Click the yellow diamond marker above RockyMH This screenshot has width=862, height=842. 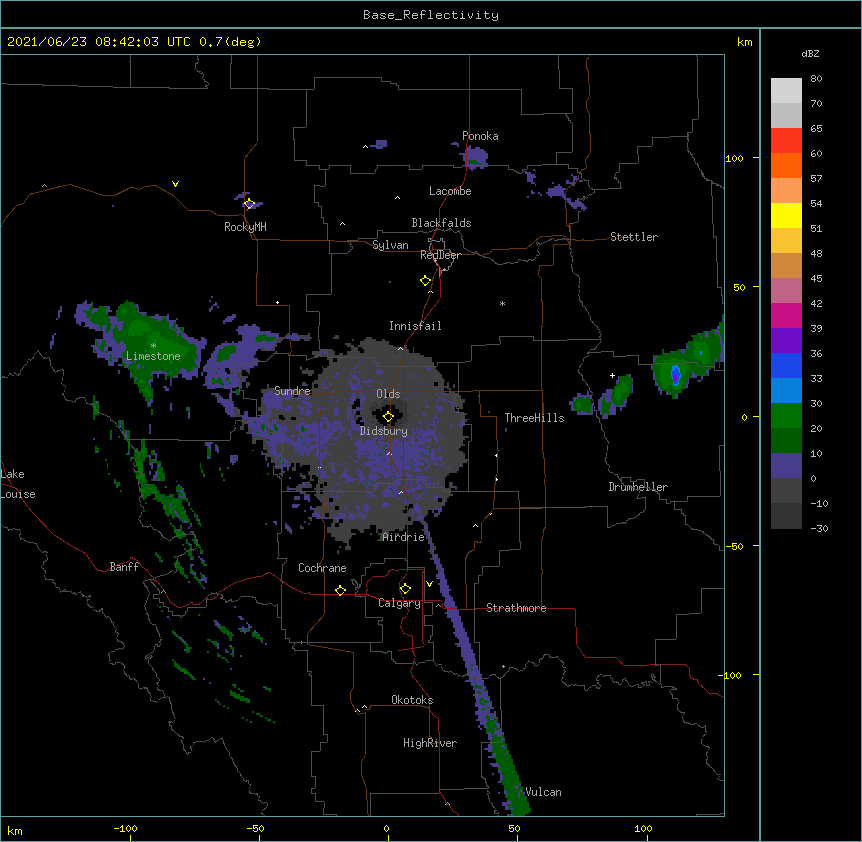(x=249, y=204)
